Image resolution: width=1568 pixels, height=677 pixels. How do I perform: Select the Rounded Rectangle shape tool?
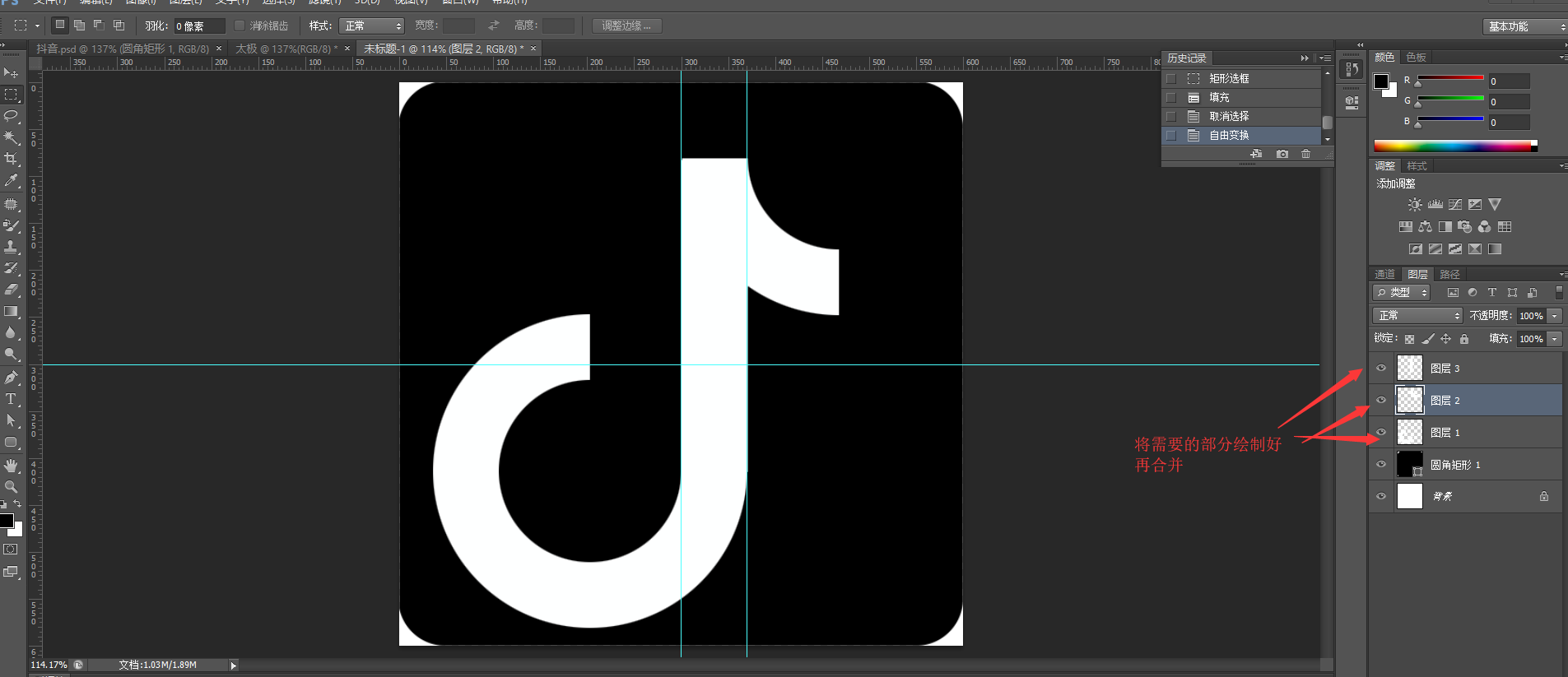point(11,442)
